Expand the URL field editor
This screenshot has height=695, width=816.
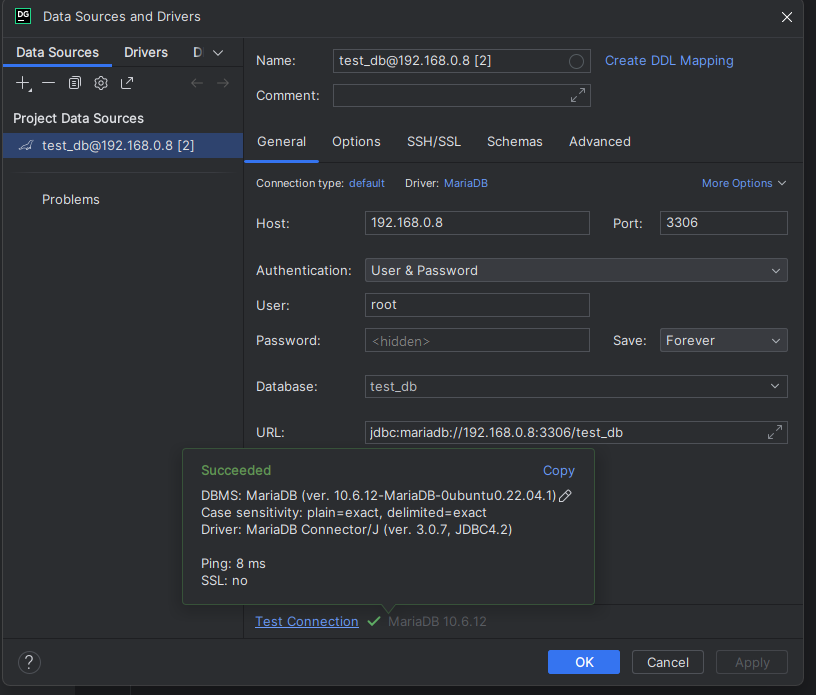(x=775, y=432)
